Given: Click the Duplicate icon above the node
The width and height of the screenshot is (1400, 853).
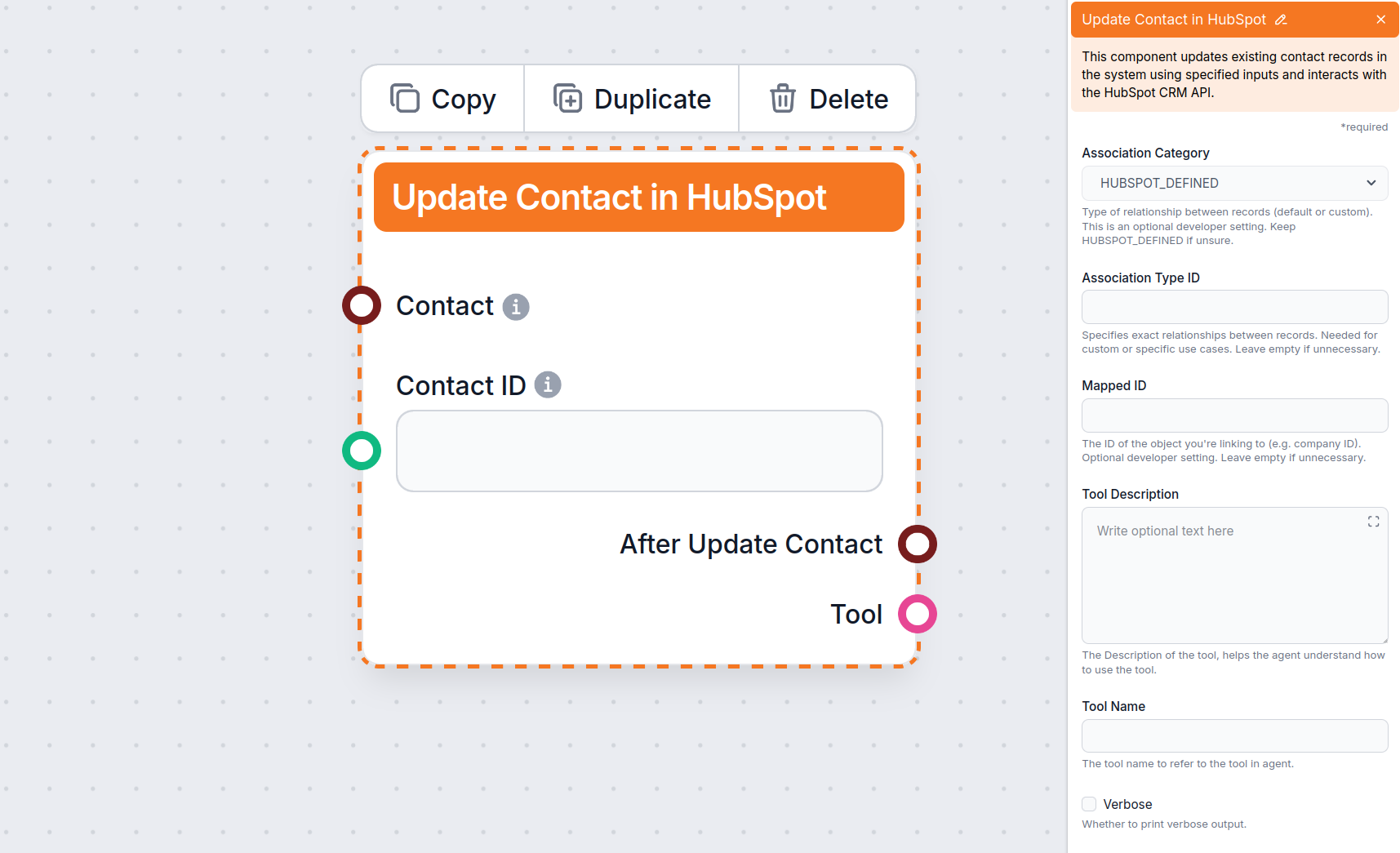Looking at the screenshot, I should click(x=568, y=98).
